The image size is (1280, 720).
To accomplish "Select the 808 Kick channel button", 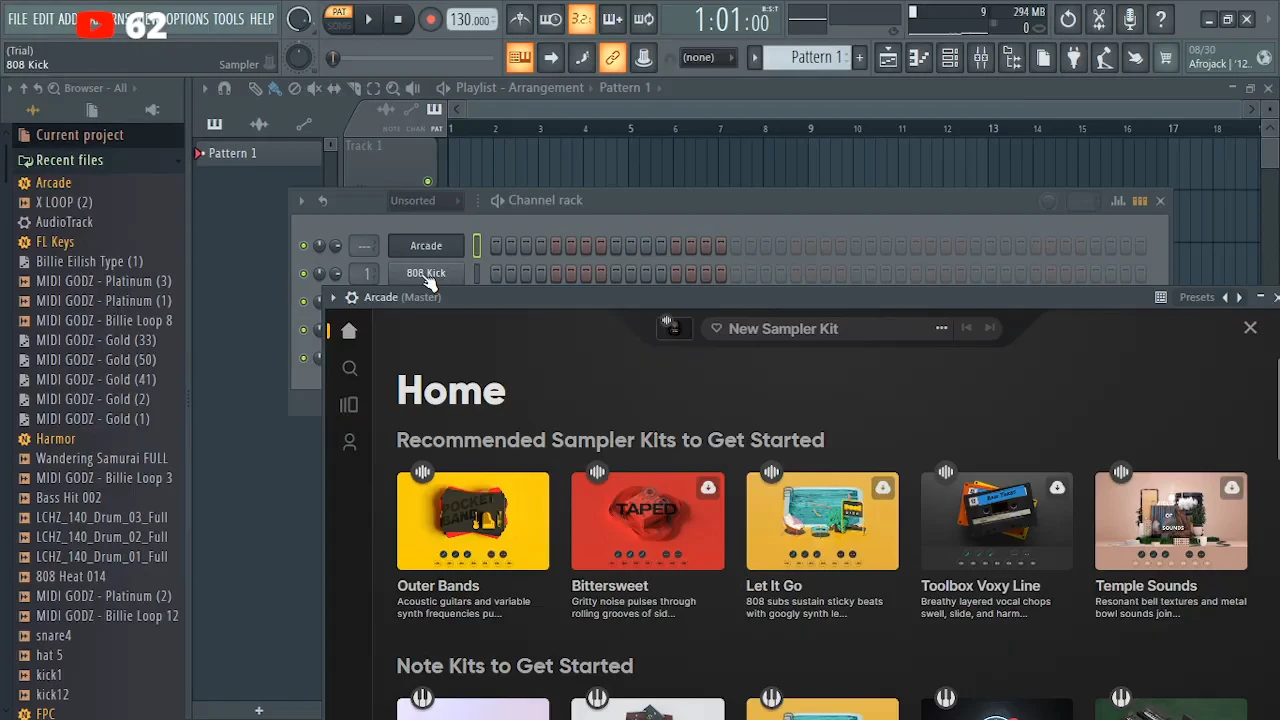I will tap(426, 273).
